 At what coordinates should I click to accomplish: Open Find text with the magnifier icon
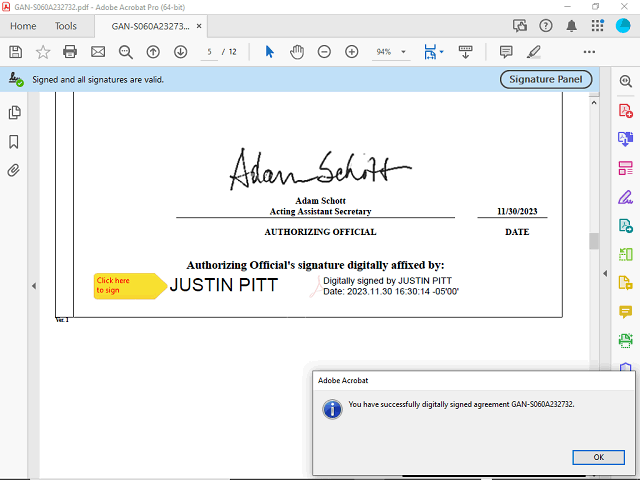coord(125,52)
